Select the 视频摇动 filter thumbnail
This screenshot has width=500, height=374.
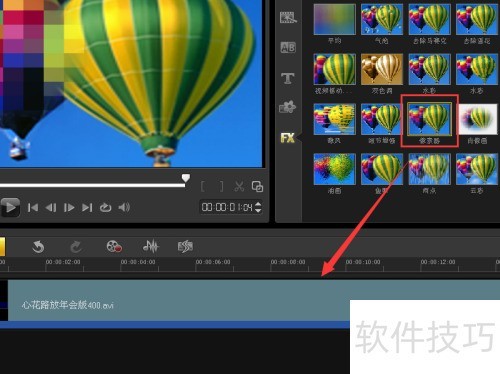coord(334,69)
